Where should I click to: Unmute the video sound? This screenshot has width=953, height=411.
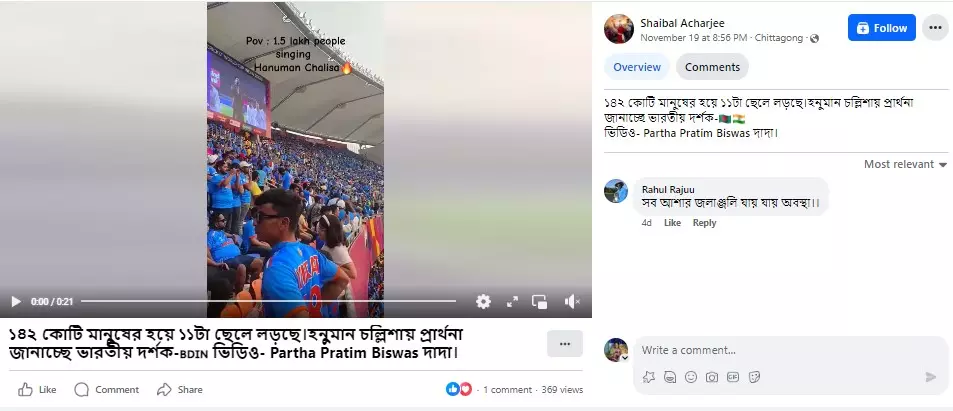click(x=572, y=302)
